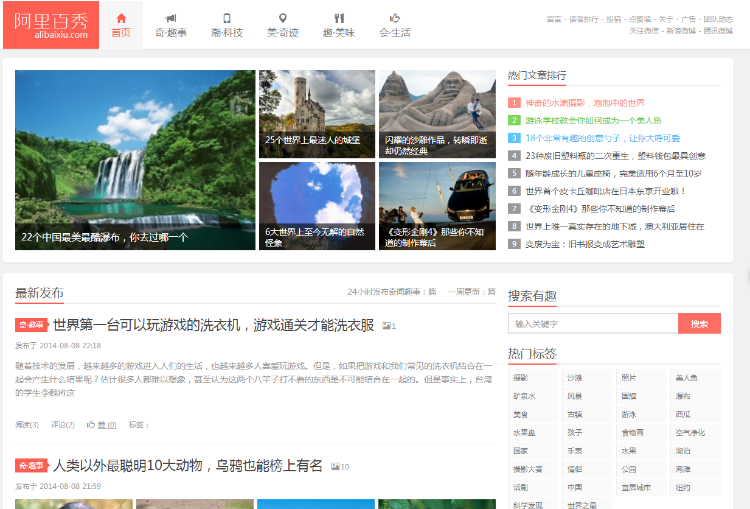Open the 广告 top link
The width and height of the screenshot is (750, 509).
(688, 19)
